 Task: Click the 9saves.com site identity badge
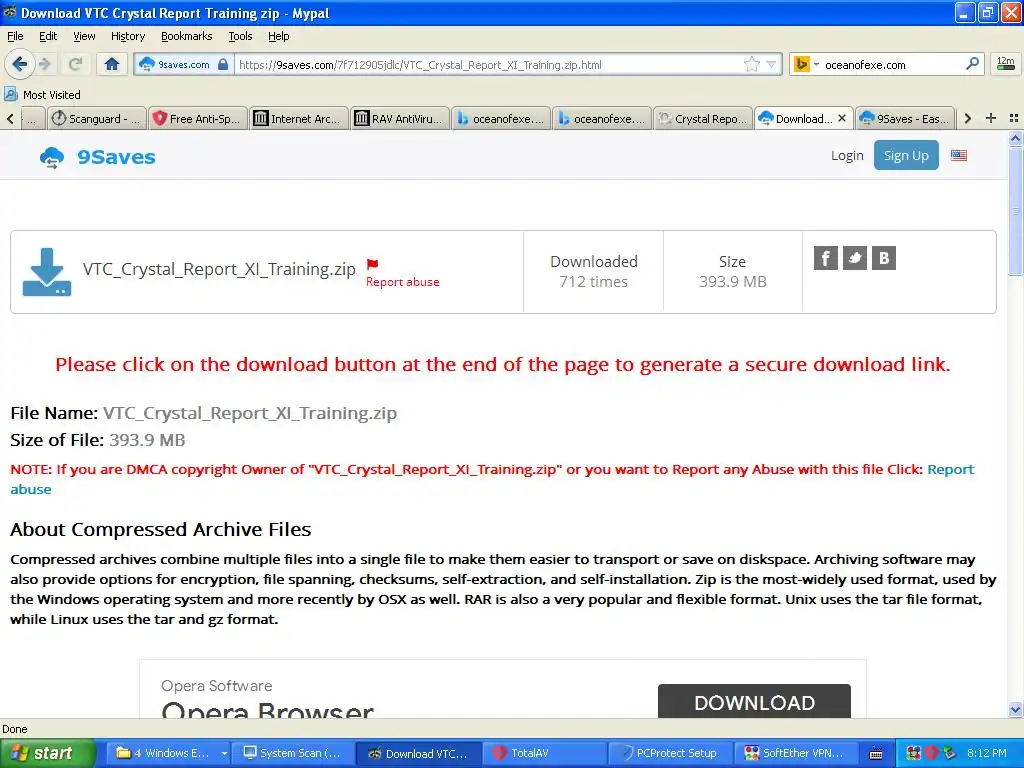(x=184, y=65)
